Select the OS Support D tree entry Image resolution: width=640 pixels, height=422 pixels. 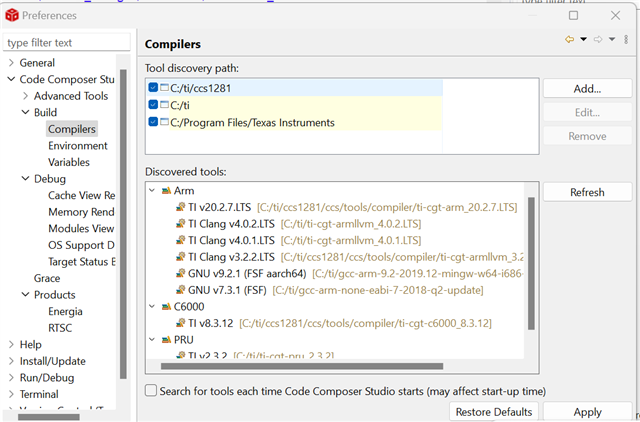click(x=81, y=245)
